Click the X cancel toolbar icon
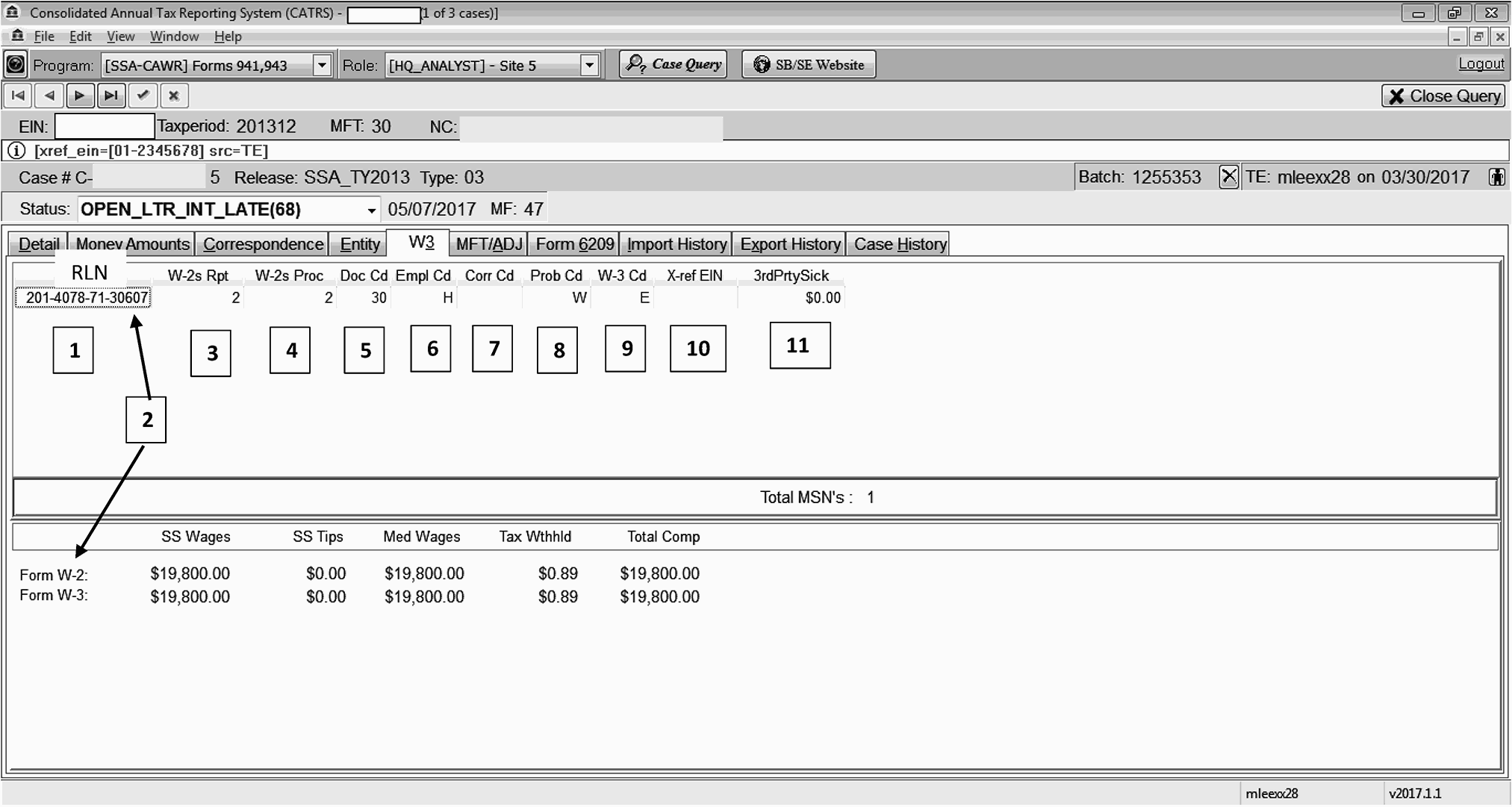This screenshot has width=1512, height=807. (174, 96)
